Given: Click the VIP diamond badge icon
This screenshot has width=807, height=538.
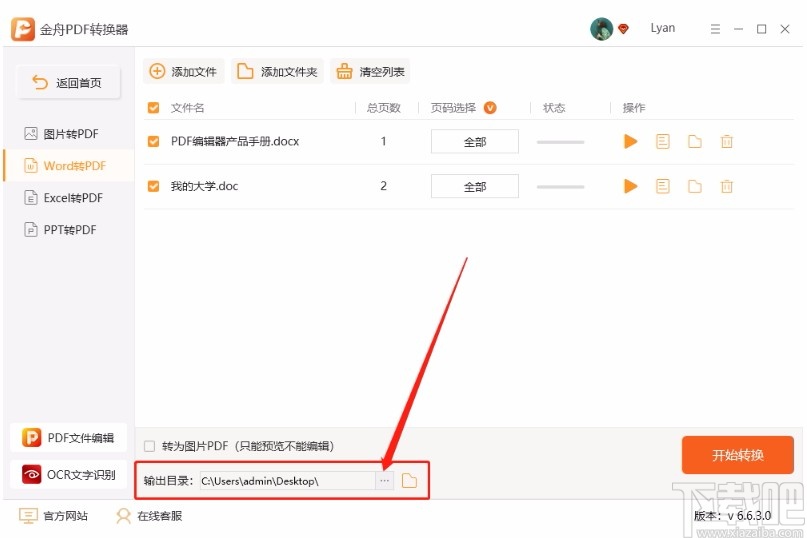Looking at the screenshot, I should click(x=623, y=29).
